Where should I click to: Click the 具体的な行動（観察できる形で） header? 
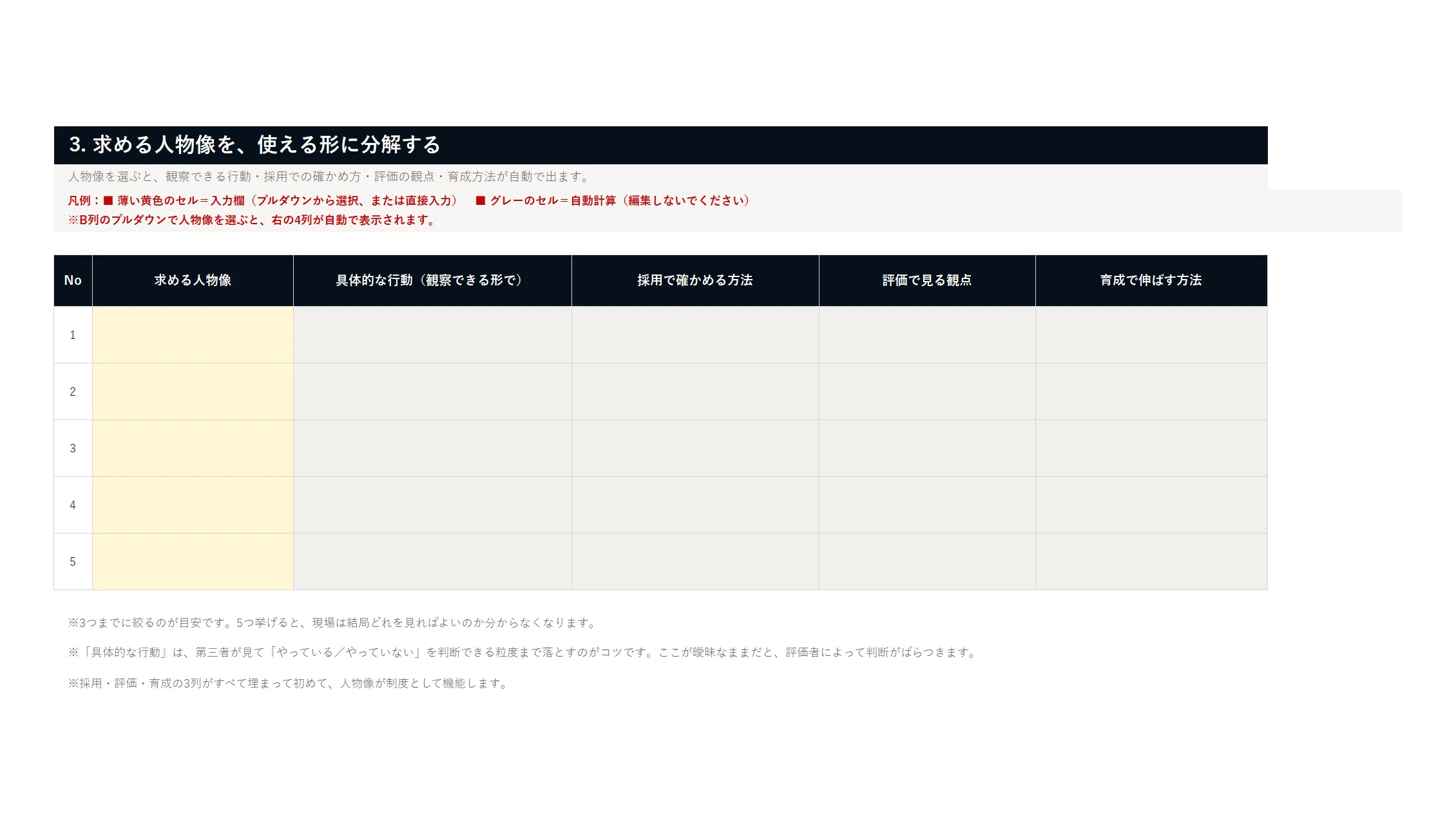coord(432,280)
